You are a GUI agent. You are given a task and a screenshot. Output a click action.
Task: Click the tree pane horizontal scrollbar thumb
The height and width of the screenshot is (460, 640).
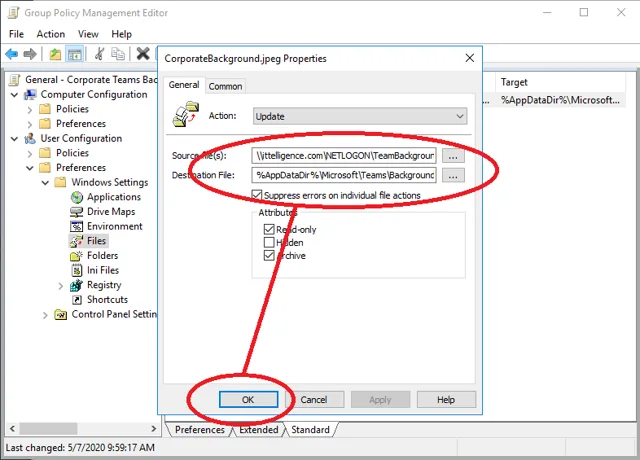coord(49,429)
